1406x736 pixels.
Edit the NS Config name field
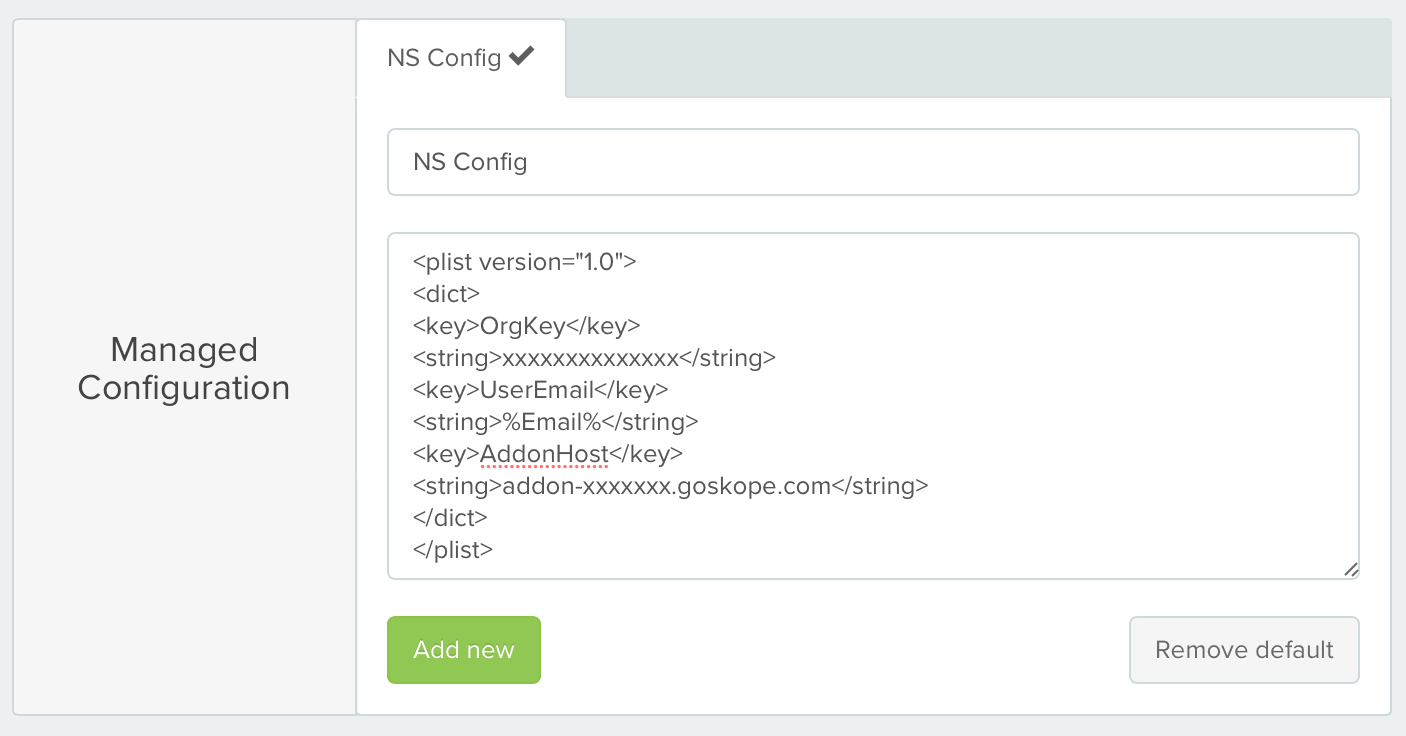tap(873, 162)
